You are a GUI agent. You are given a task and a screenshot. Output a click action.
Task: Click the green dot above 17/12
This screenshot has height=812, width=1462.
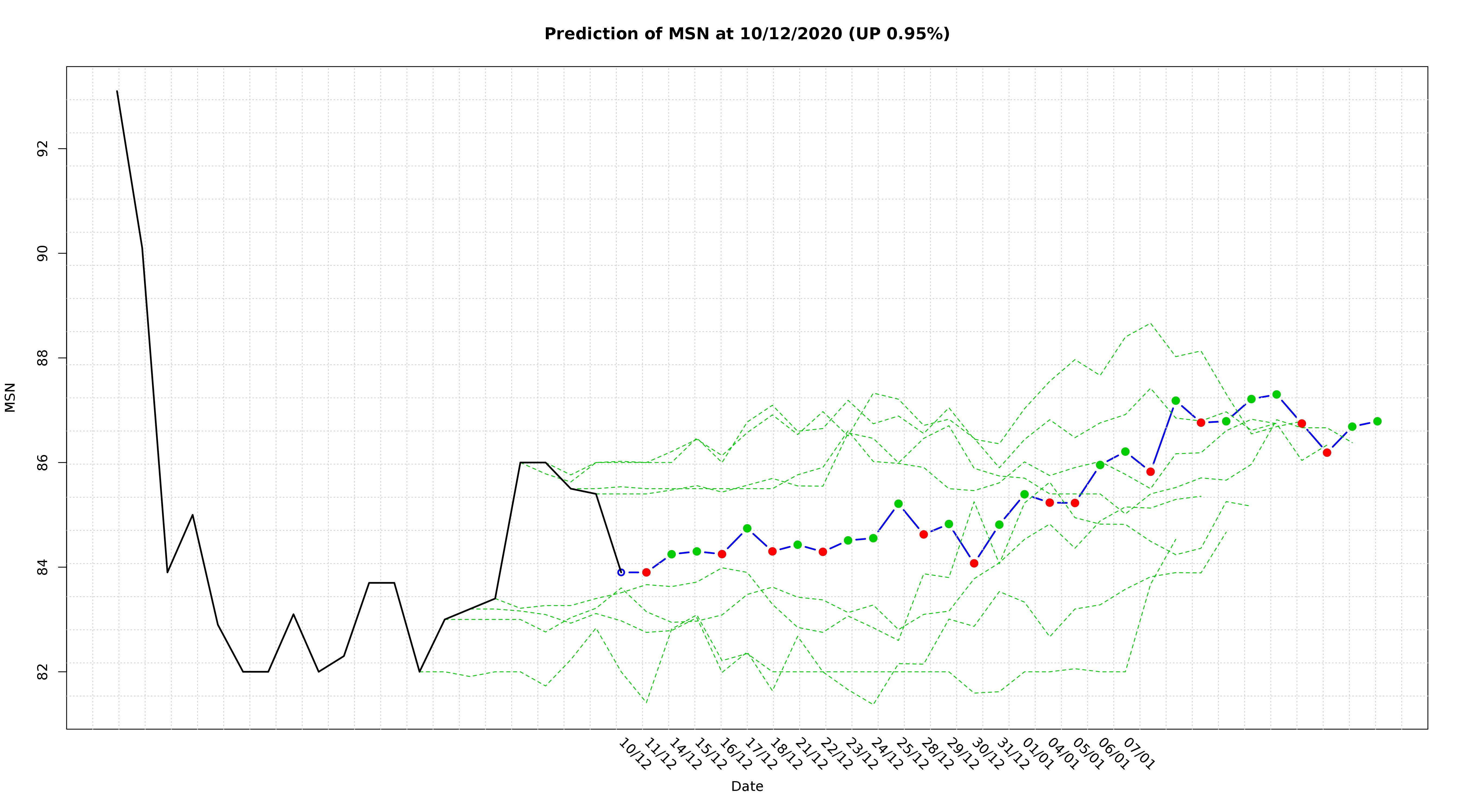point(748,528)
